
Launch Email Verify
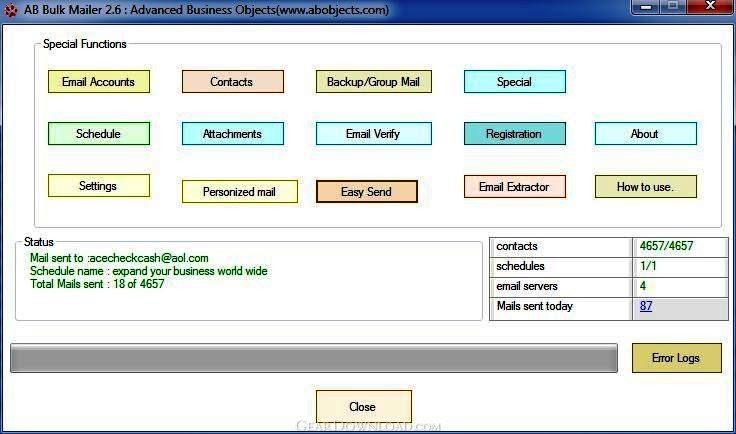[374, 134]
